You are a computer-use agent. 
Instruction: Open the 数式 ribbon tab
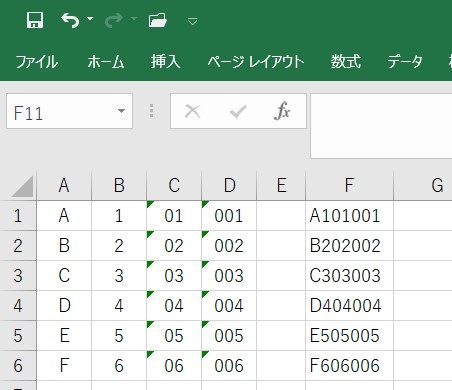[x=345, y=61]
